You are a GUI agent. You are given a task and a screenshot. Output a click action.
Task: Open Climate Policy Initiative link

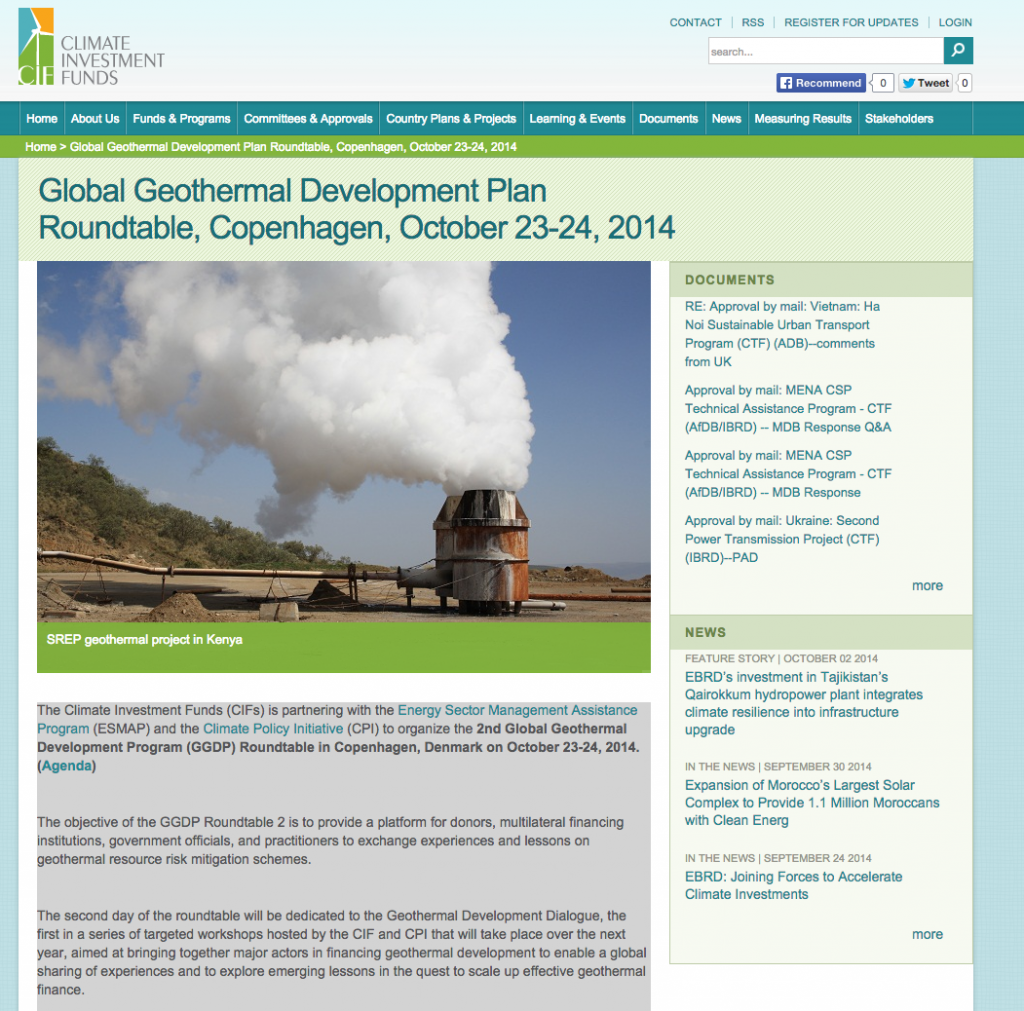[x=273, y=729]
